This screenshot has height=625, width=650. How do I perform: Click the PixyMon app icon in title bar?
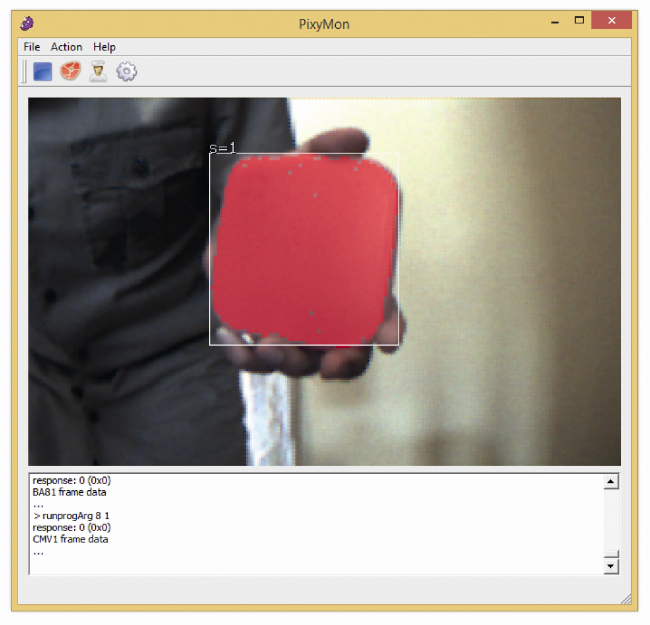coord(27,23)
